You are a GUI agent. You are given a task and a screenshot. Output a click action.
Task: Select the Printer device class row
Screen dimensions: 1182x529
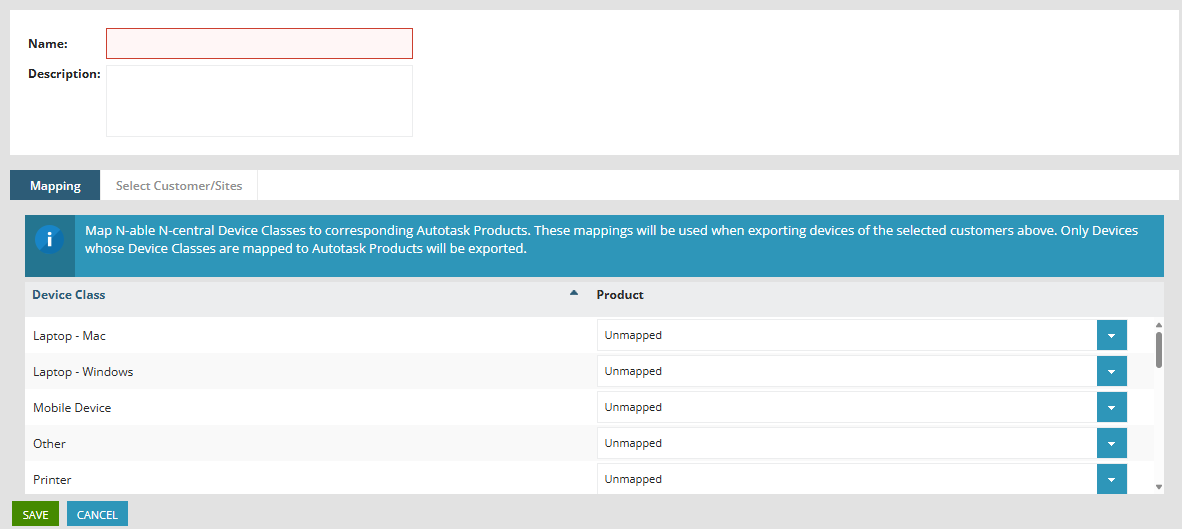[x=52, y=480]
